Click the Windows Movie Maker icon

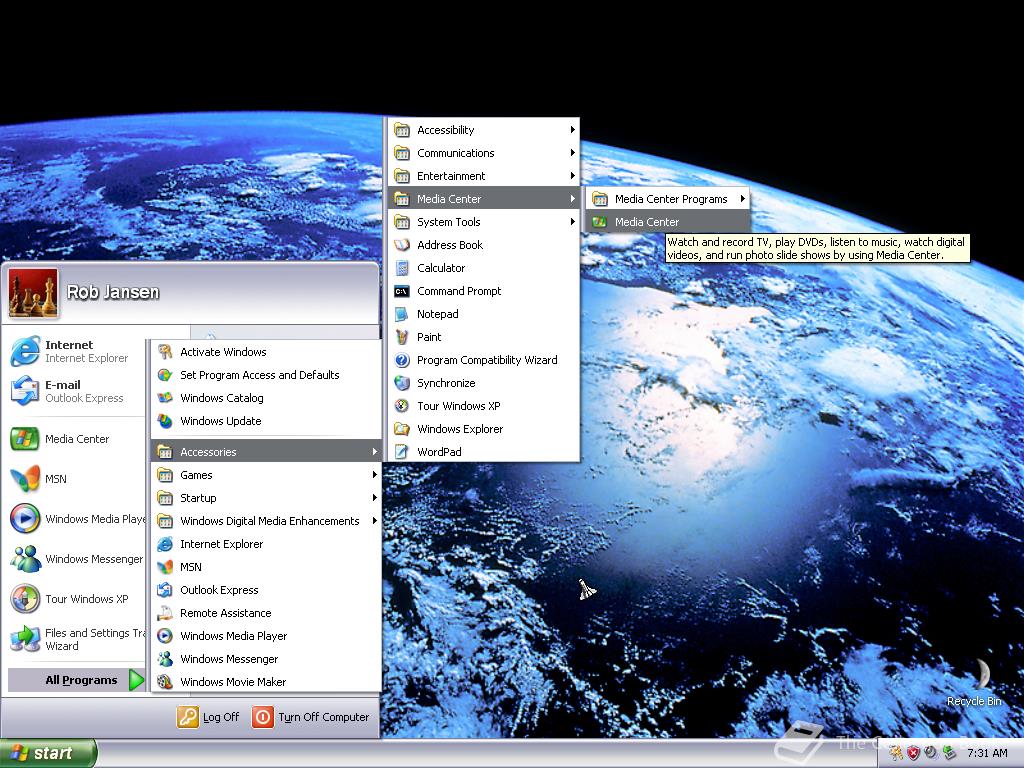(165, 682)
